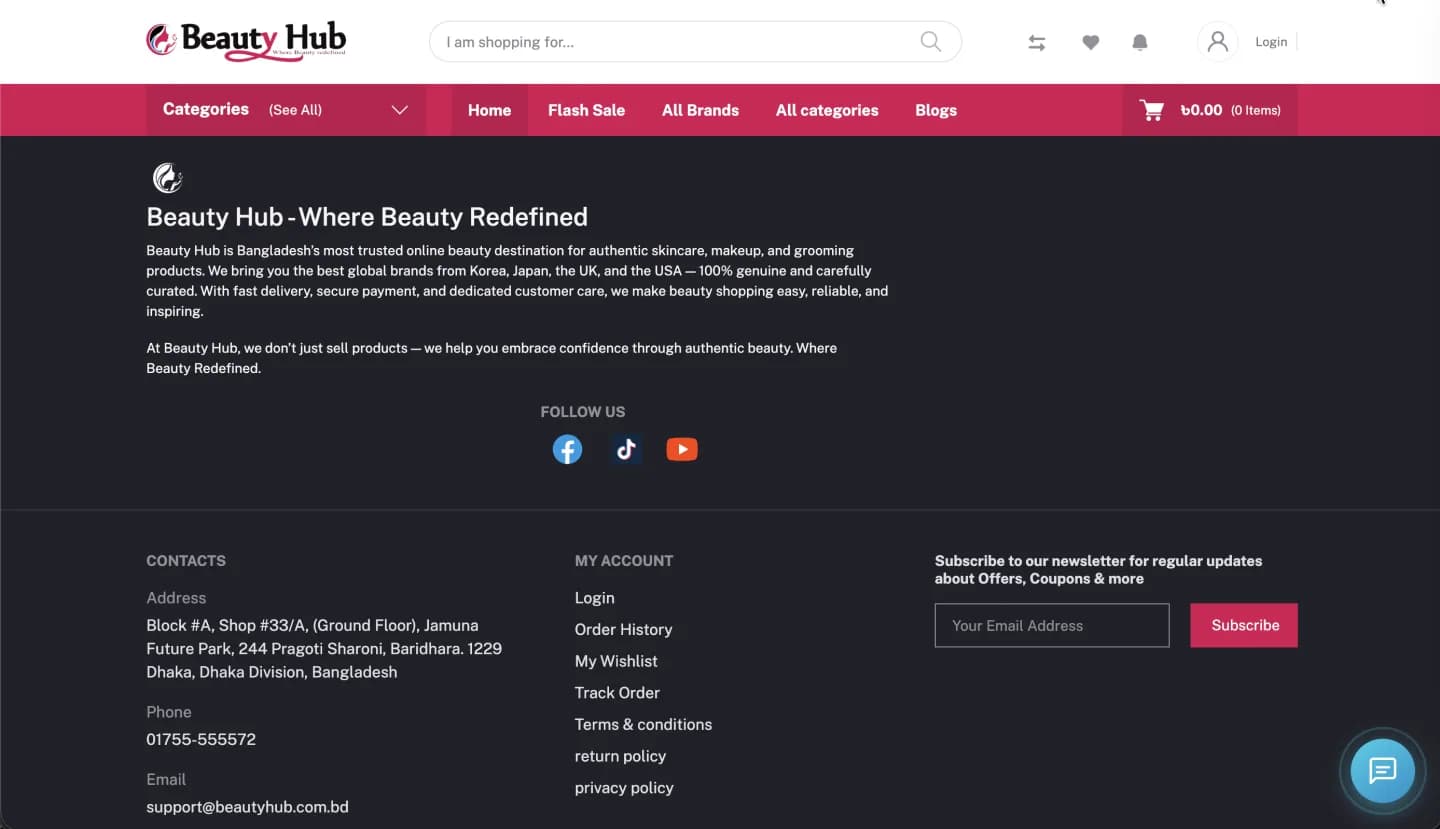
Task: Go to the Home menu item
Action: pyautogui.click(x=489, y=110)
